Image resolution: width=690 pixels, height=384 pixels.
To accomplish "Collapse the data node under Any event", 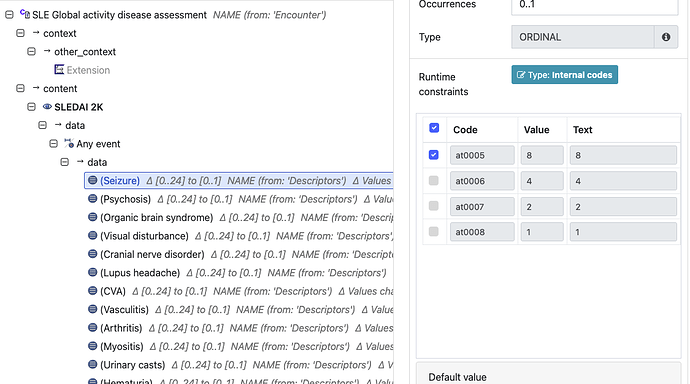I will coord(64,162).
